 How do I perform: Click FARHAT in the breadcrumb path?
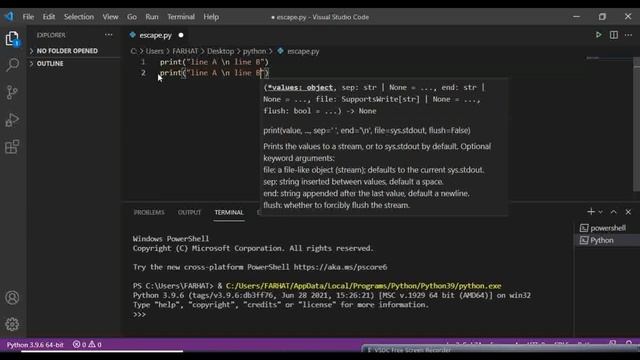185,51
